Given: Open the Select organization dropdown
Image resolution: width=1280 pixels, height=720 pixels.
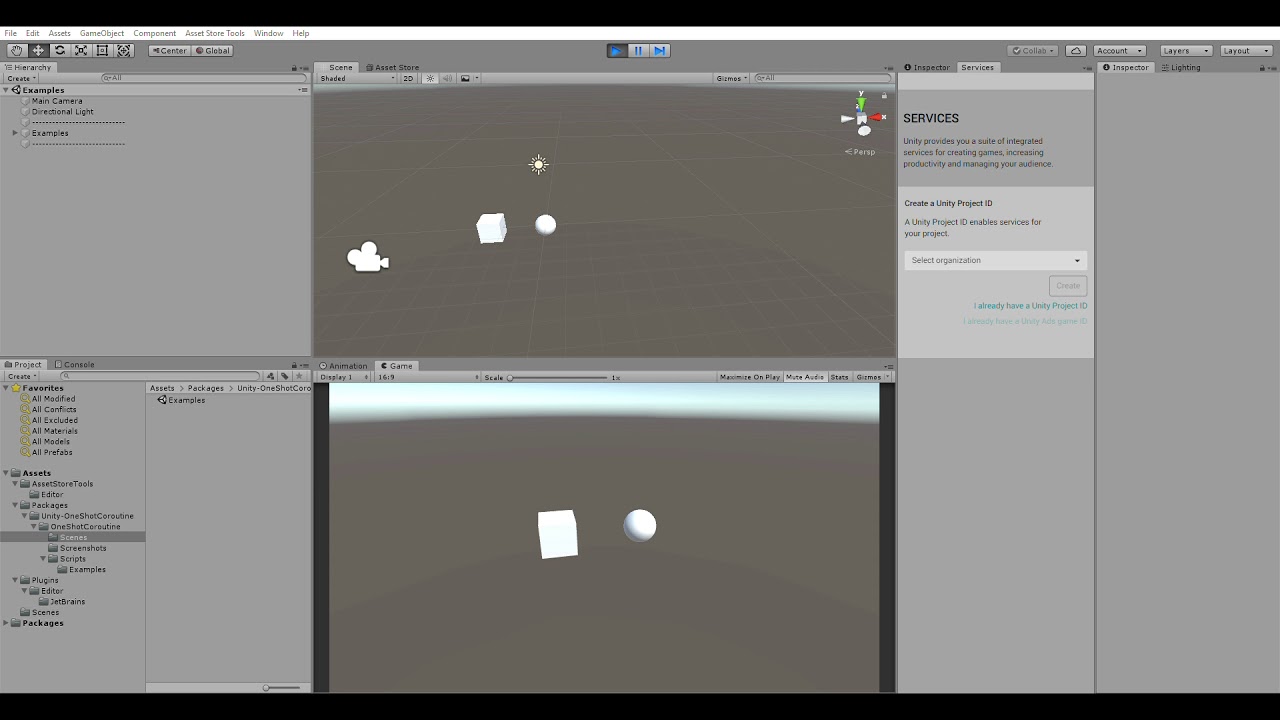Looking at the screenshot, I should point(995,260).
